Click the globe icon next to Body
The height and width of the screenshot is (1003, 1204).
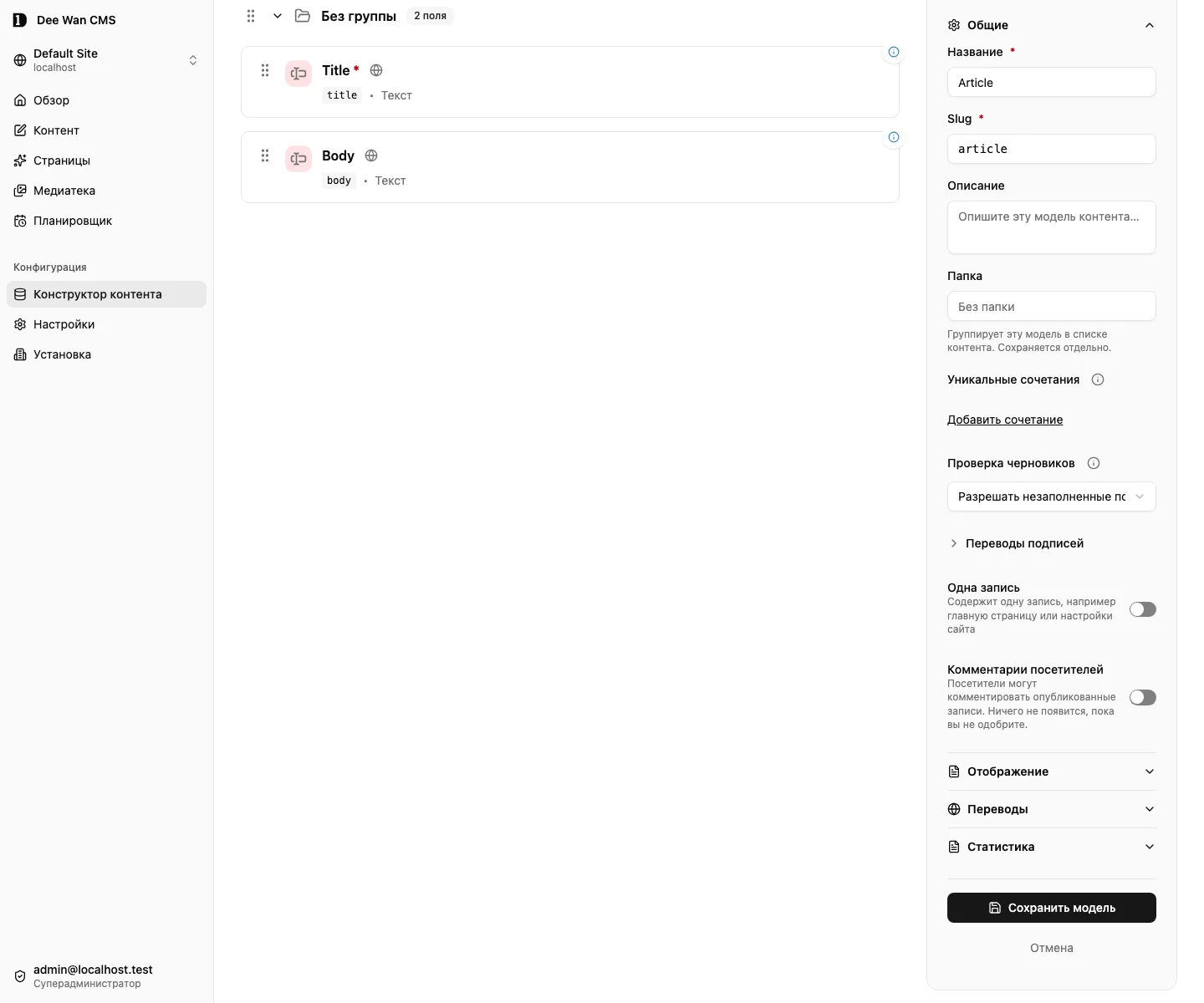tap(371, 155)
